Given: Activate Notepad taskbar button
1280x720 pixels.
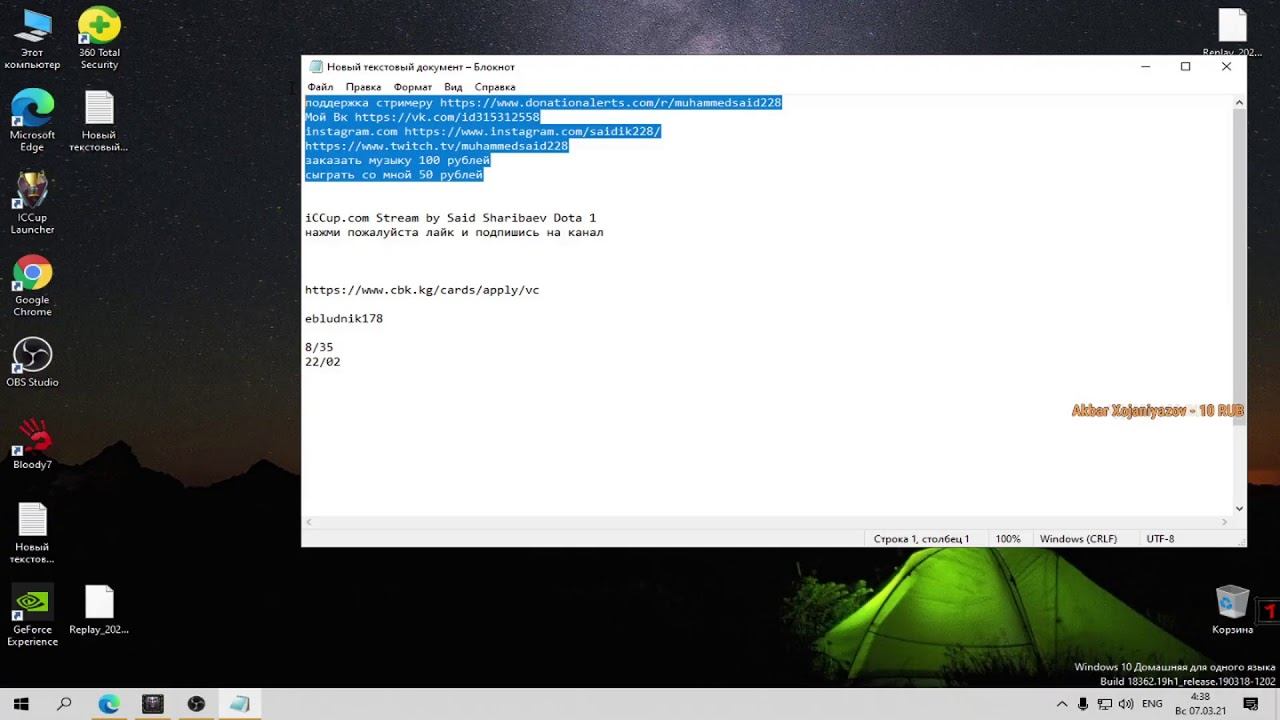Looking at the screenshot, I should pos(240,704).
